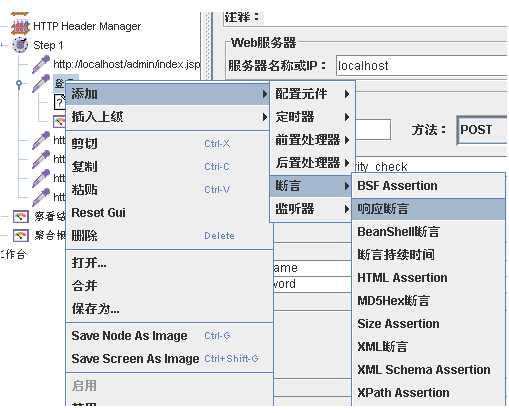This screenshot has height=413, width=509.
Task: Click the index.jsp sampler pipette icon
Action: (x=41, y=64)
